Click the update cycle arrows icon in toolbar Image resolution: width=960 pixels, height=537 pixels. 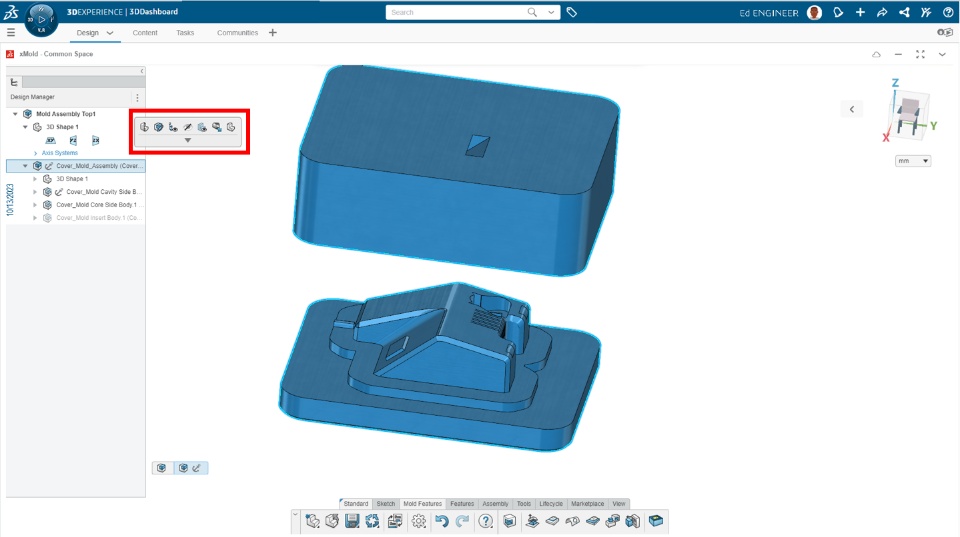(x=372, y=521)
